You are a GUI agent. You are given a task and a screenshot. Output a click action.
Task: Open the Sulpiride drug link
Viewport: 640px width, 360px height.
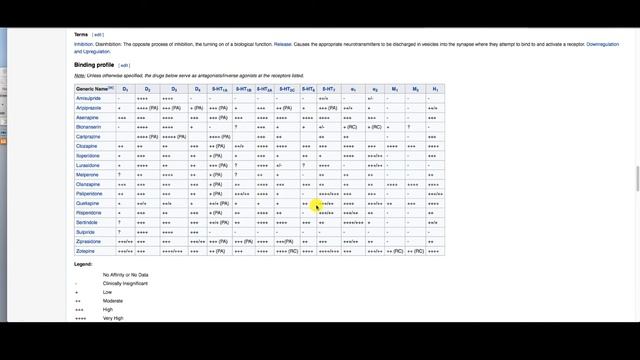pyautogui.click(x=85, y=232)
